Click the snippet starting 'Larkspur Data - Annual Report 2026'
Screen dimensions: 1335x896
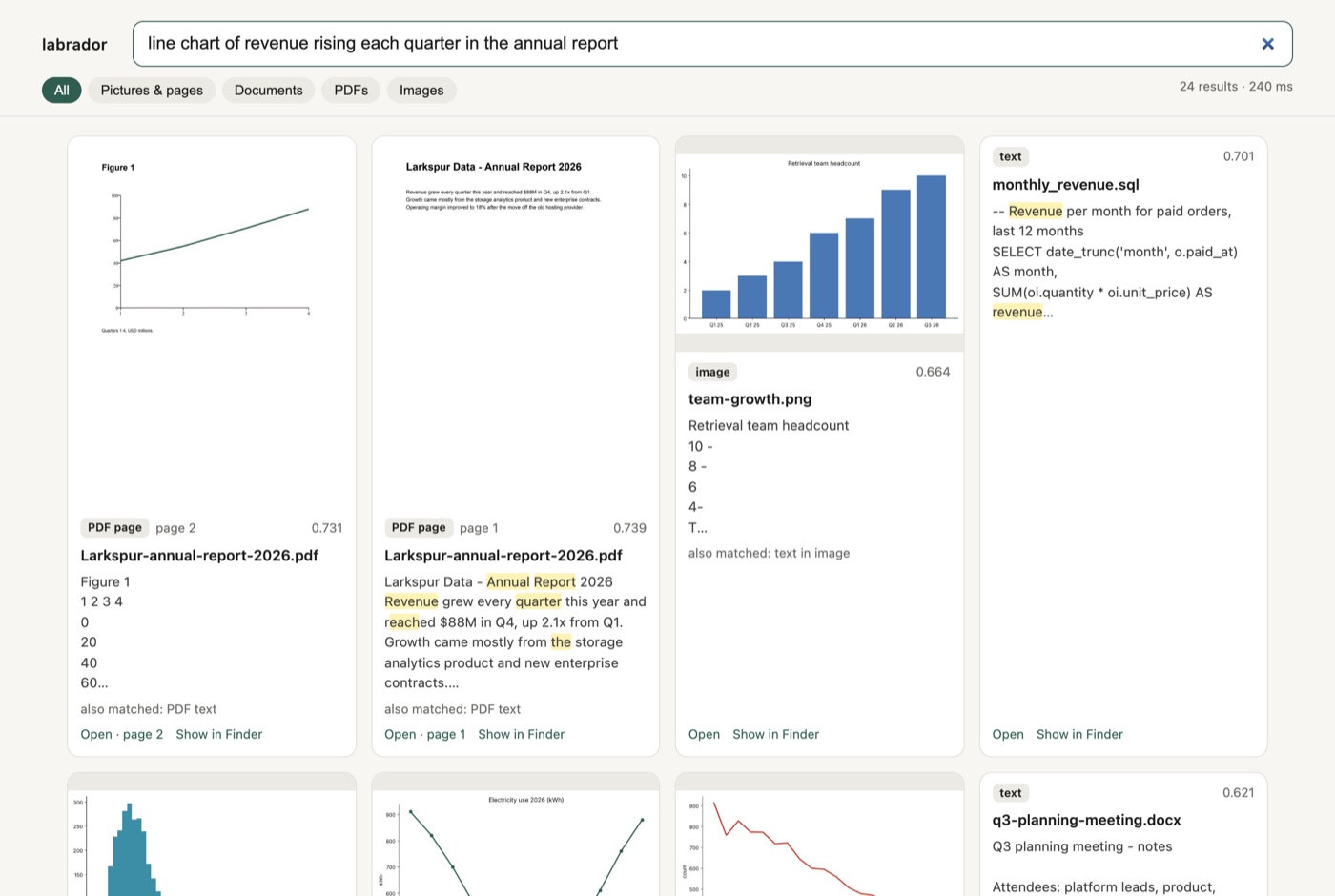coord(515,633)
